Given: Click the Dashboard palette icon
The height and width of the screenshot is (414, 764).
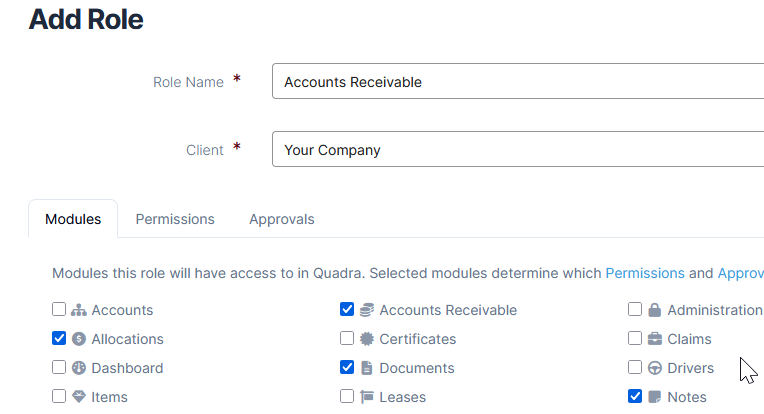Looking at the screenshot, I should pyautogui.click(x=79, y=368).
